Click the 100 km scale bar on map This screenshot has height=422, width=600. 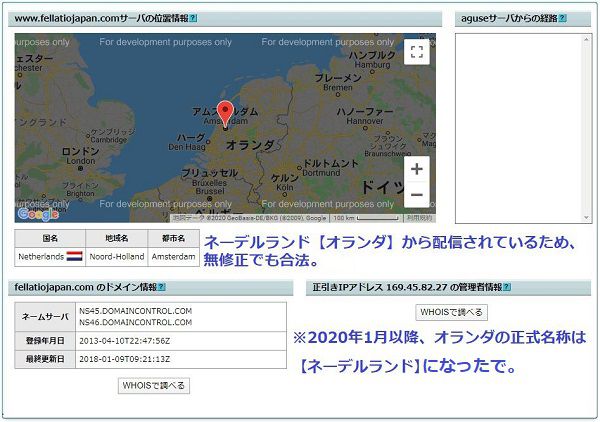(366, 218)
